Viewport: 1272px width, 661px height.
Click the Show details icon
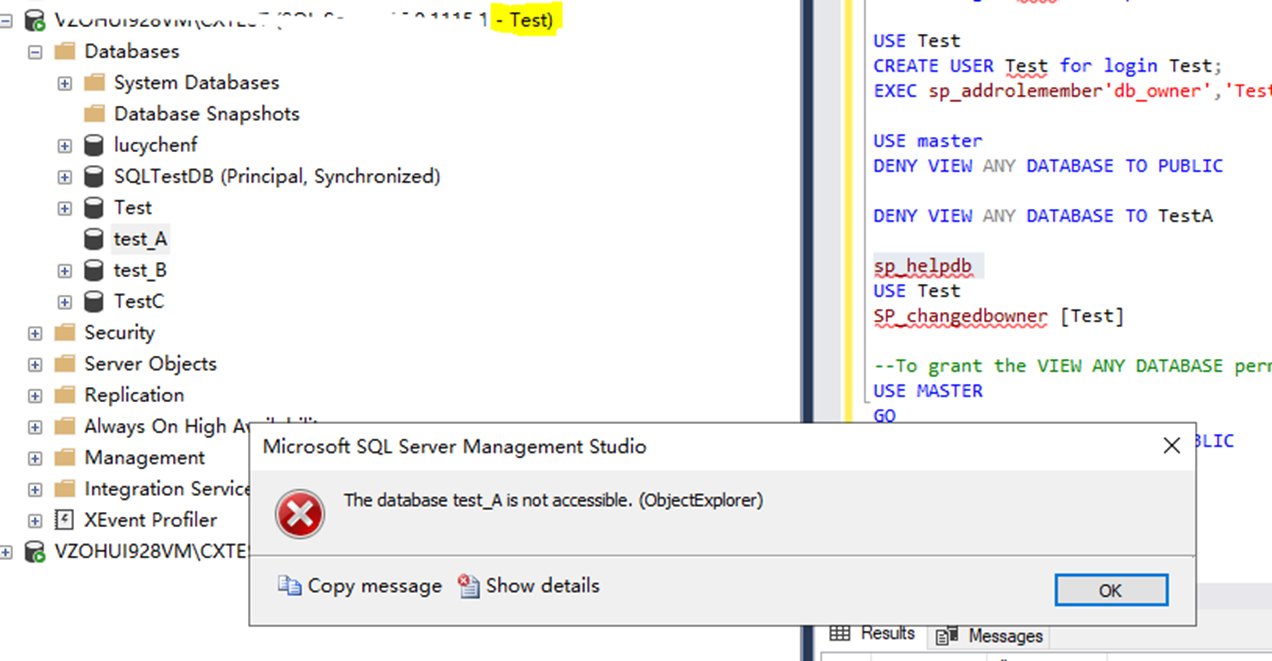point(469,586)
